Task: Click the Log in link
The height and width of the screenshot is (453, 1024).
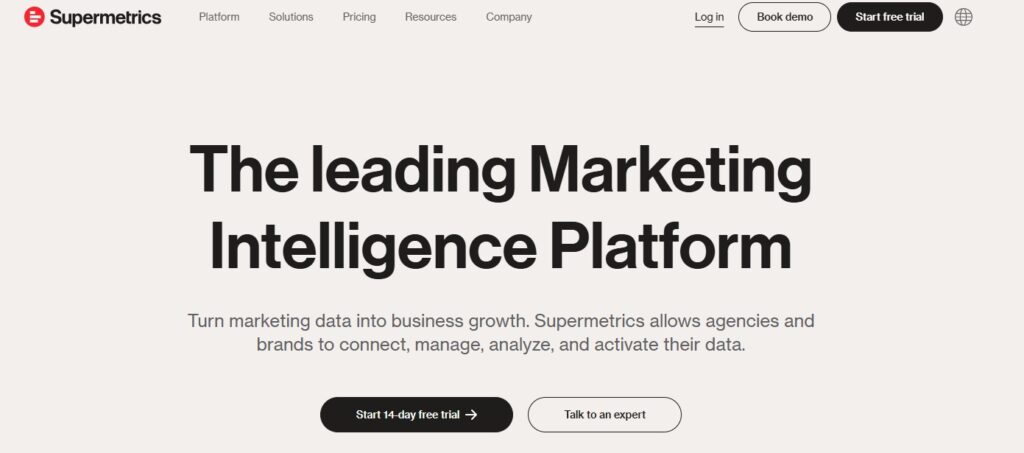Action: coord(709,17)
